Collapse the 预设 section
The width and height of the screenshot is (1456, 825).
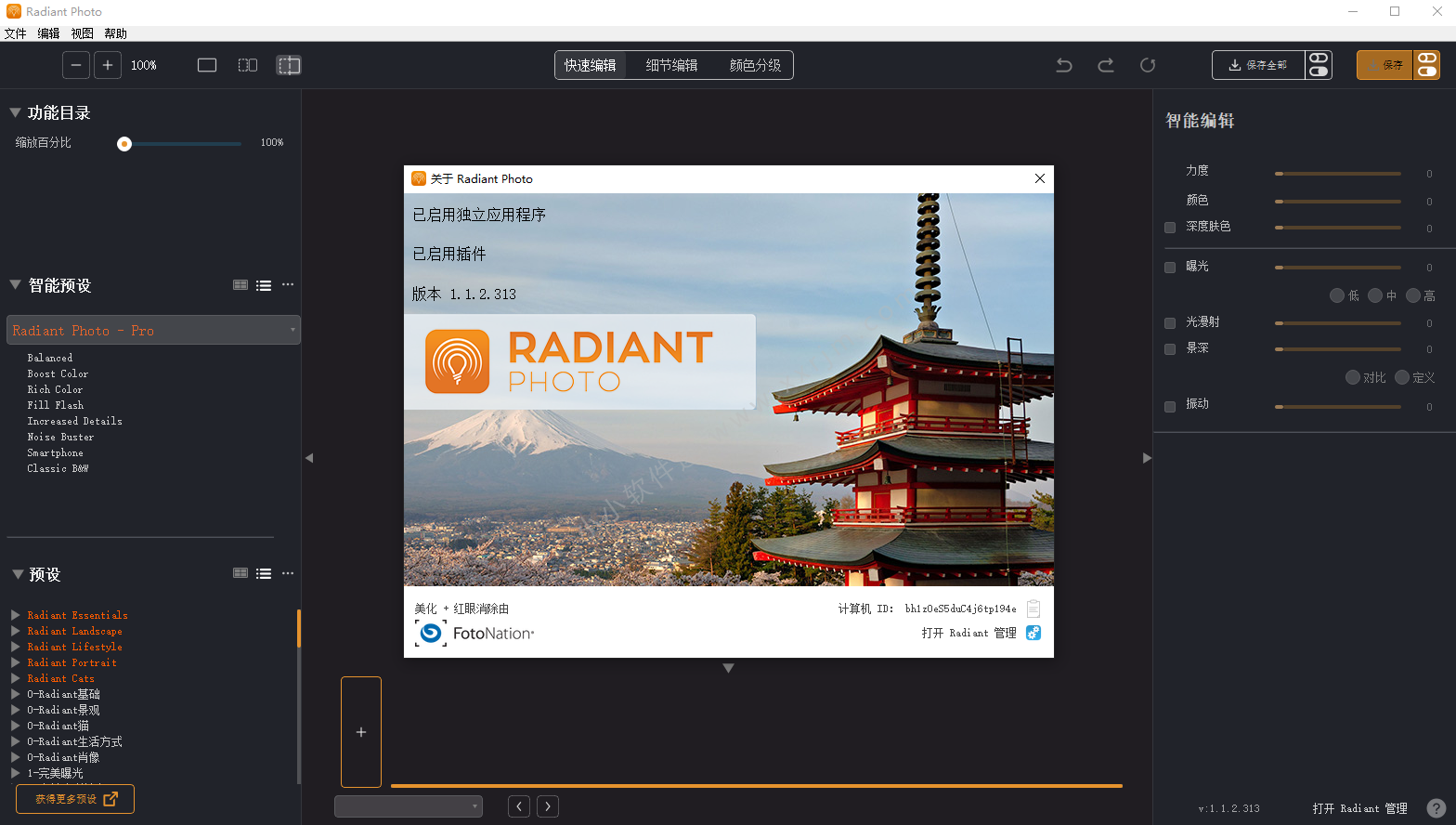click(x=17, y=574)
